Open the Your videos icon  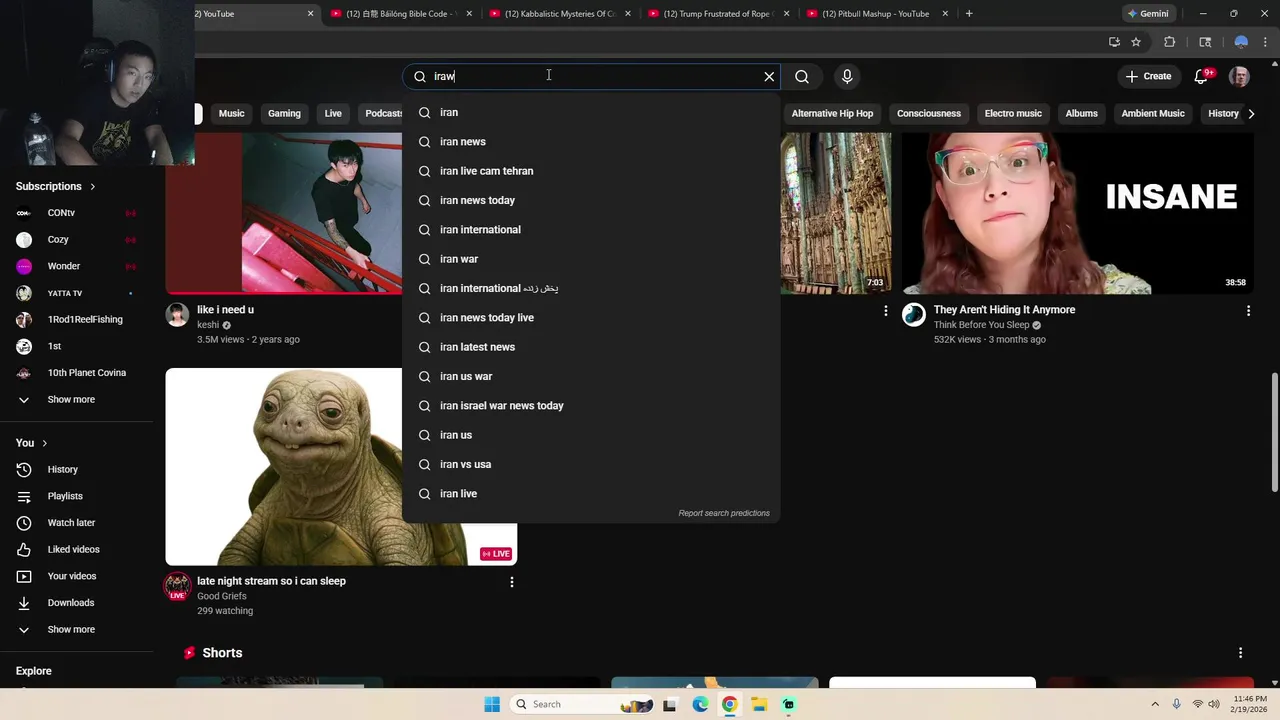click(24, 576)
